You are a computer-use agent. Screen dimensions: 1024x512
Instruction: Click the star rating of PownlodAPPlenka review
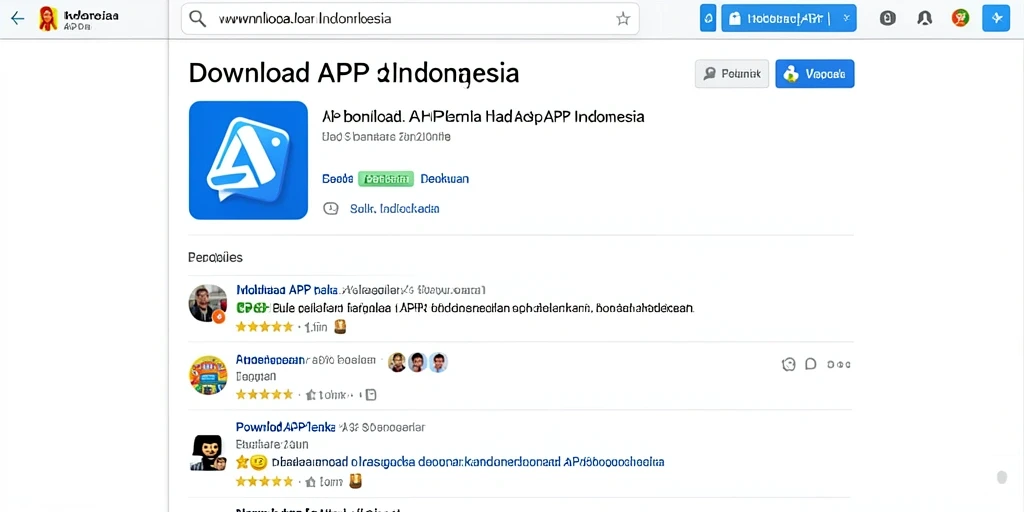(x=264, y=482)
